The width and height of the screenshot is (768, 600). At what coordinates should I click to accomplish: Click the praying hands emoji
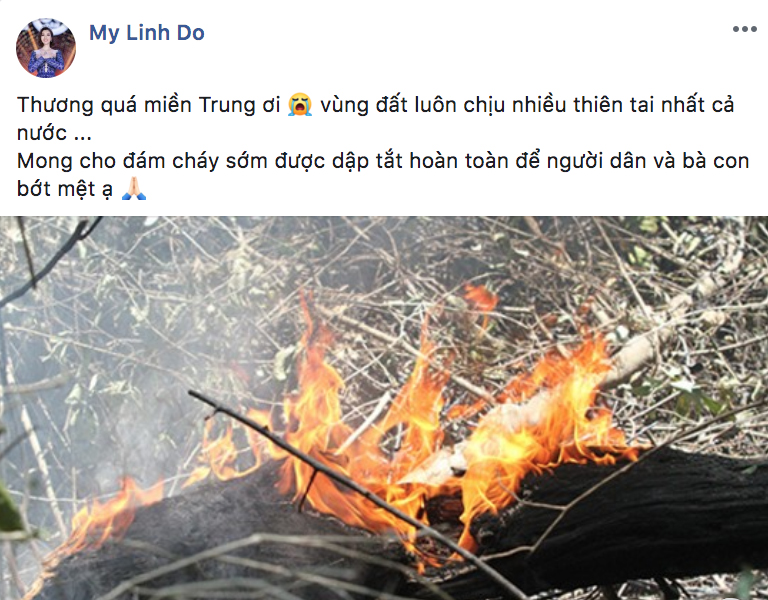tap(134, 189)
